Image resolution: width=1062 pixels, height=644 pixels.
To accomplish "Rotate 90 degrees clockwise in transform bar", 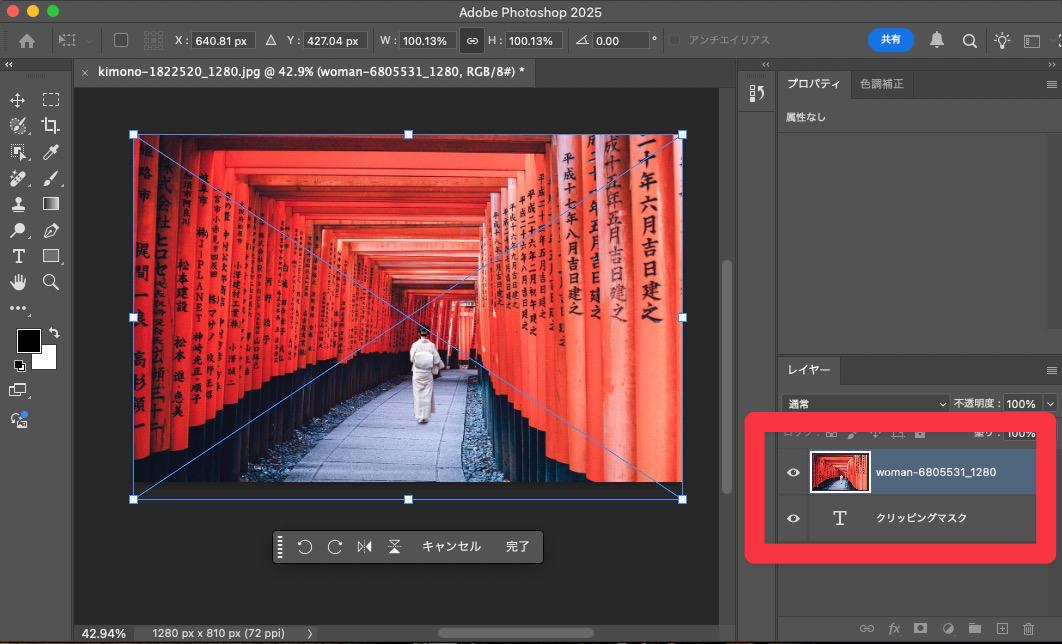I will [x=335, y=546].
